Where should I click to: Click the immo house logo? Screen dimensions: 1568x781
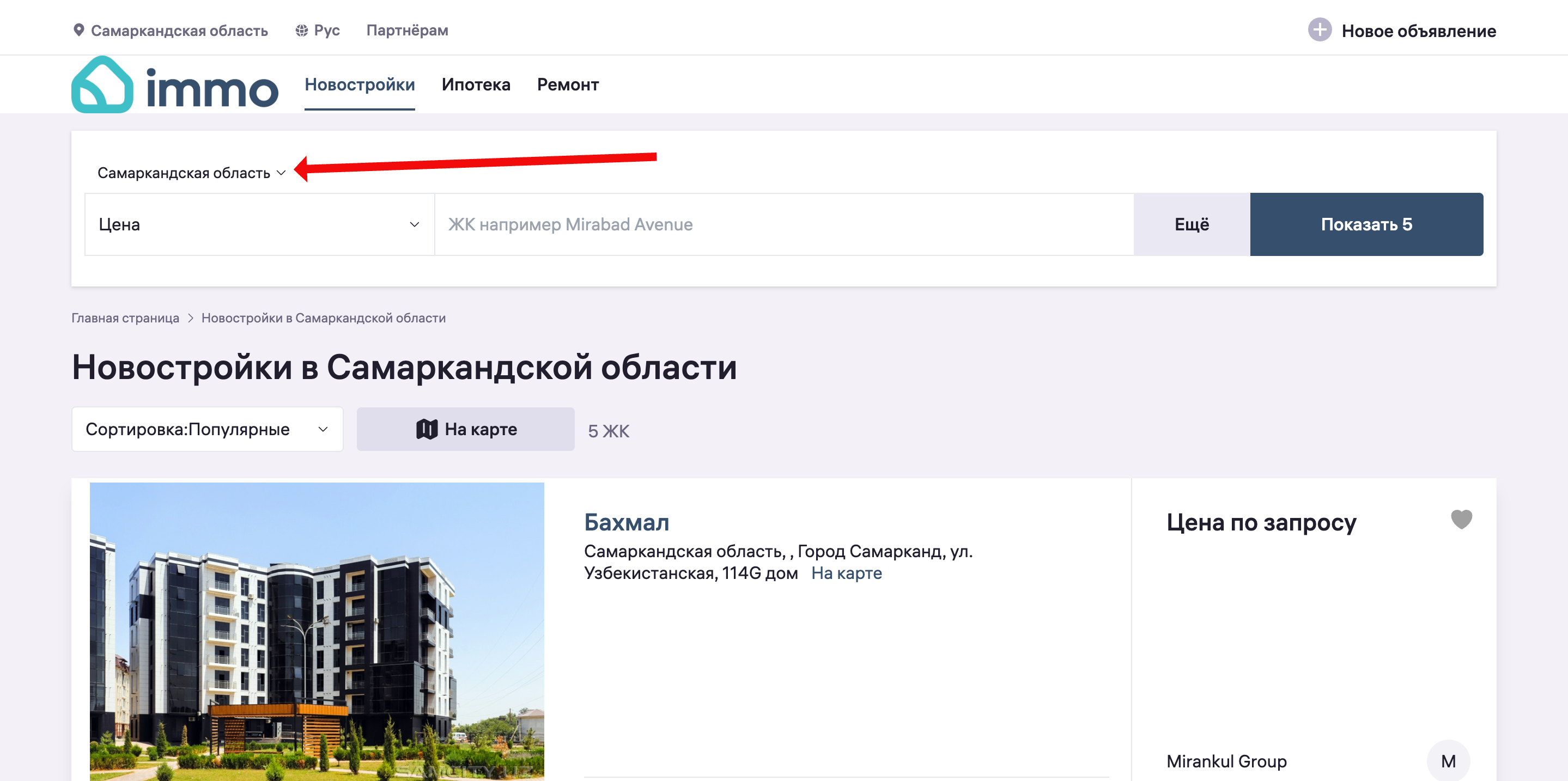click(102, 85)
